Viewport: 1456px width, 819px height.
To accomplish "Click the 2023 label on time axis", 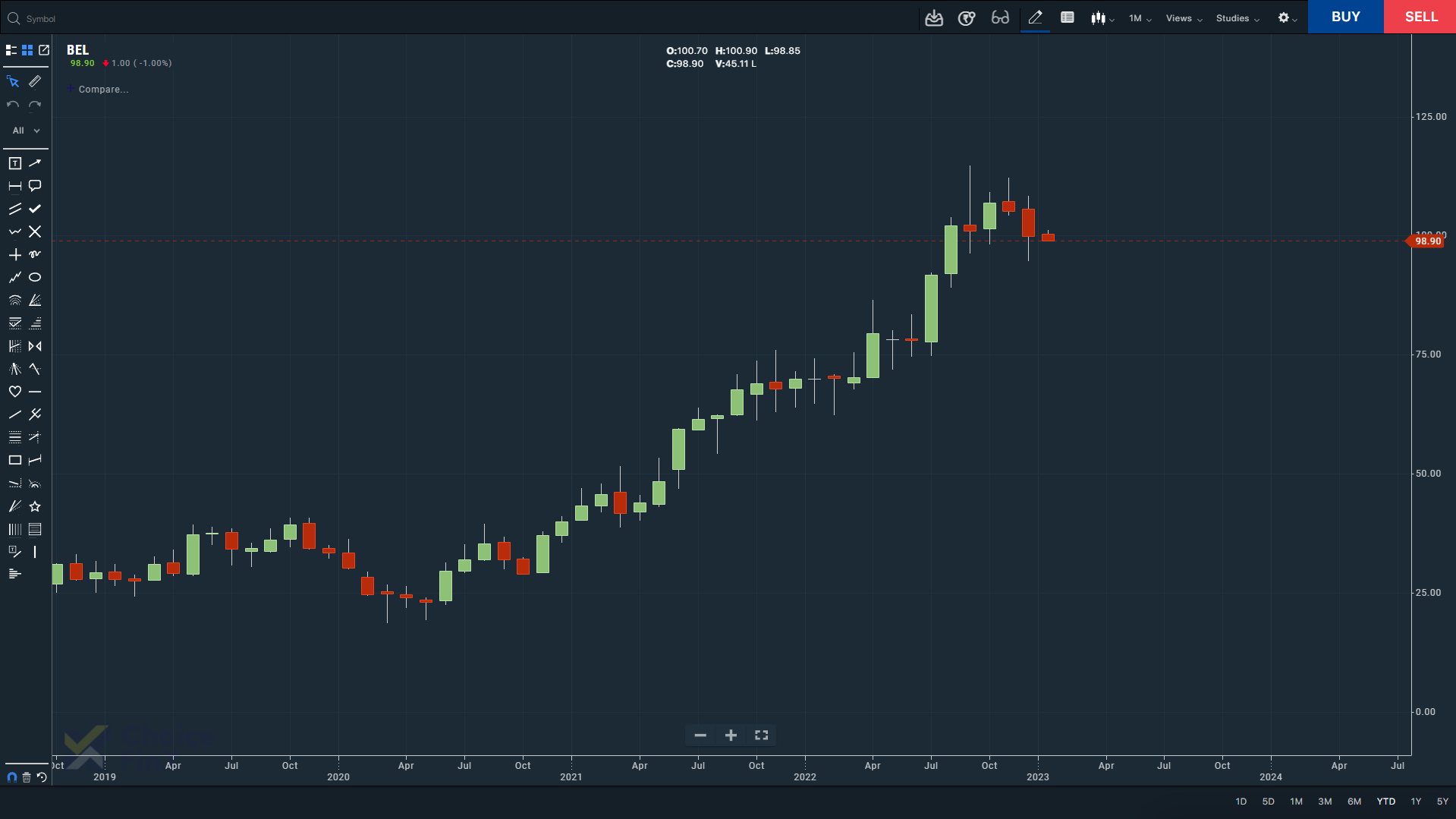I will pos(1038,777).
